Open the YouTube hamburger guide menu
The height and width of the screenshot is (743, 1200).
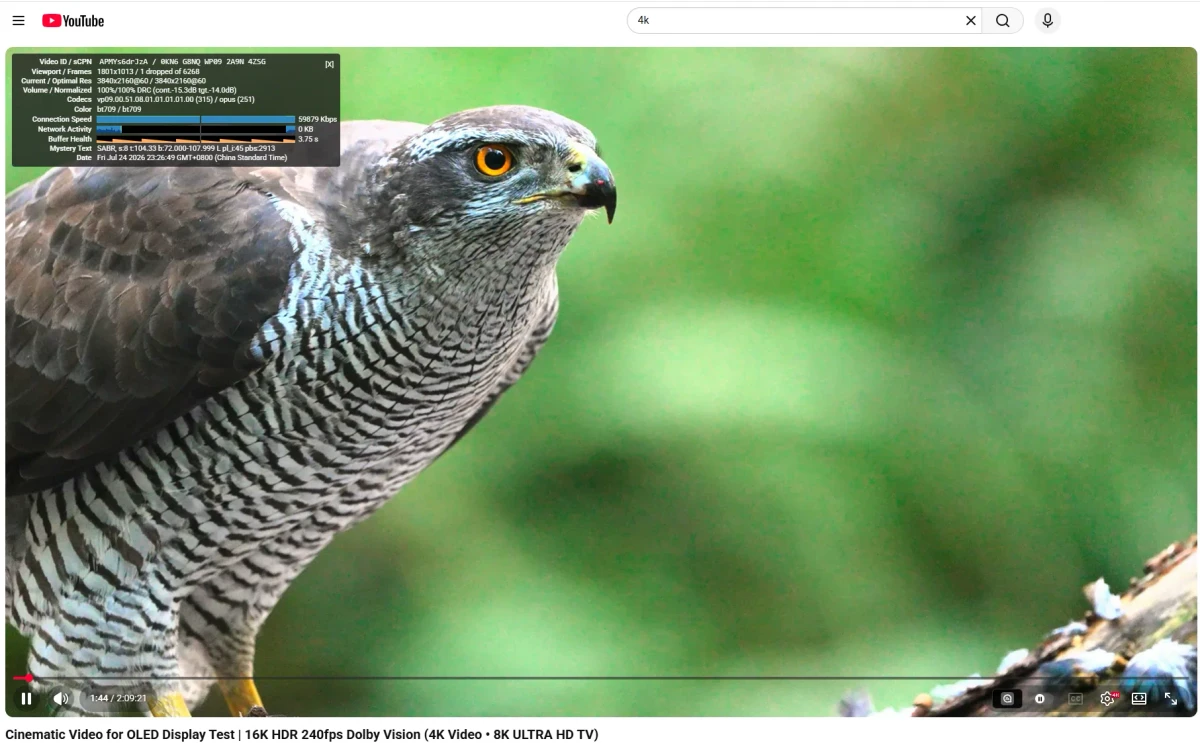click(x=18, y=20)
